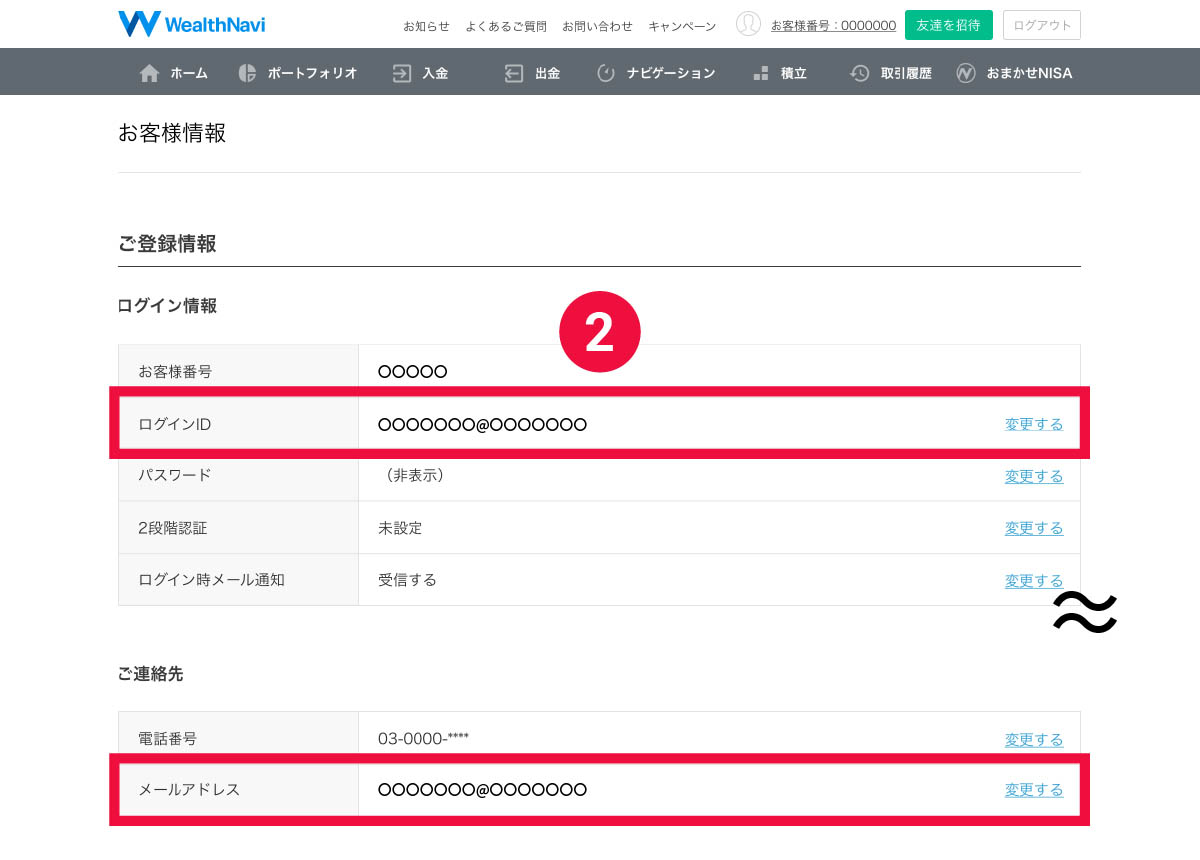Image resolution: width=1200 pixels, height=860 pixels.
Task: Click the ご登録情報 section heading
Action: click(167, 243)
